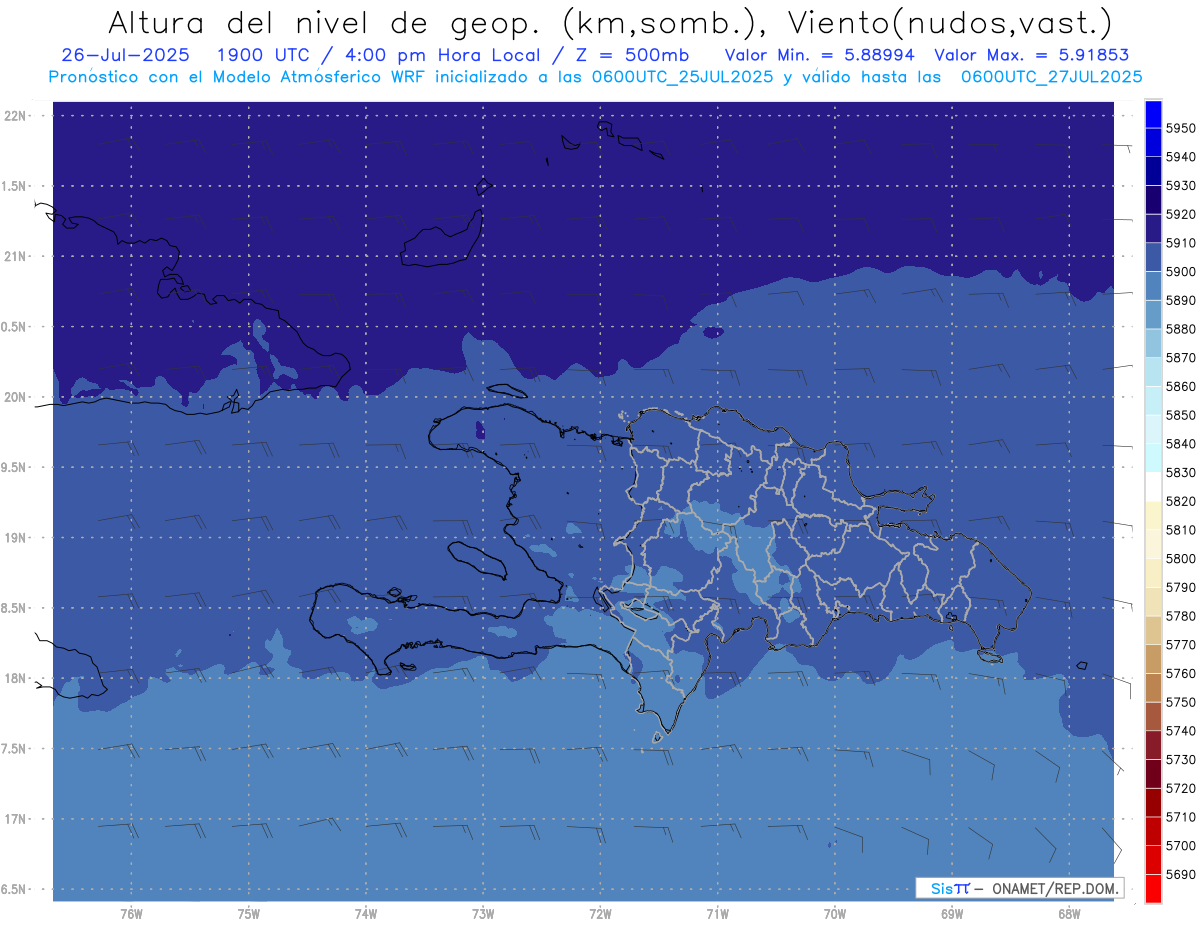Pick the color swatch between 5760 and 5770
This screenshot has width=1200, height=927.
pos(1153,659)
